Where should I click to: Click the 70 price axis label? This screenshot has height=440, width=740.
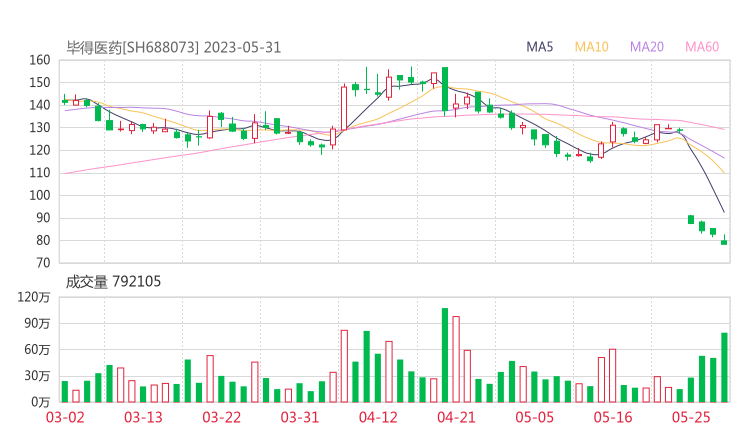[43, 262]
